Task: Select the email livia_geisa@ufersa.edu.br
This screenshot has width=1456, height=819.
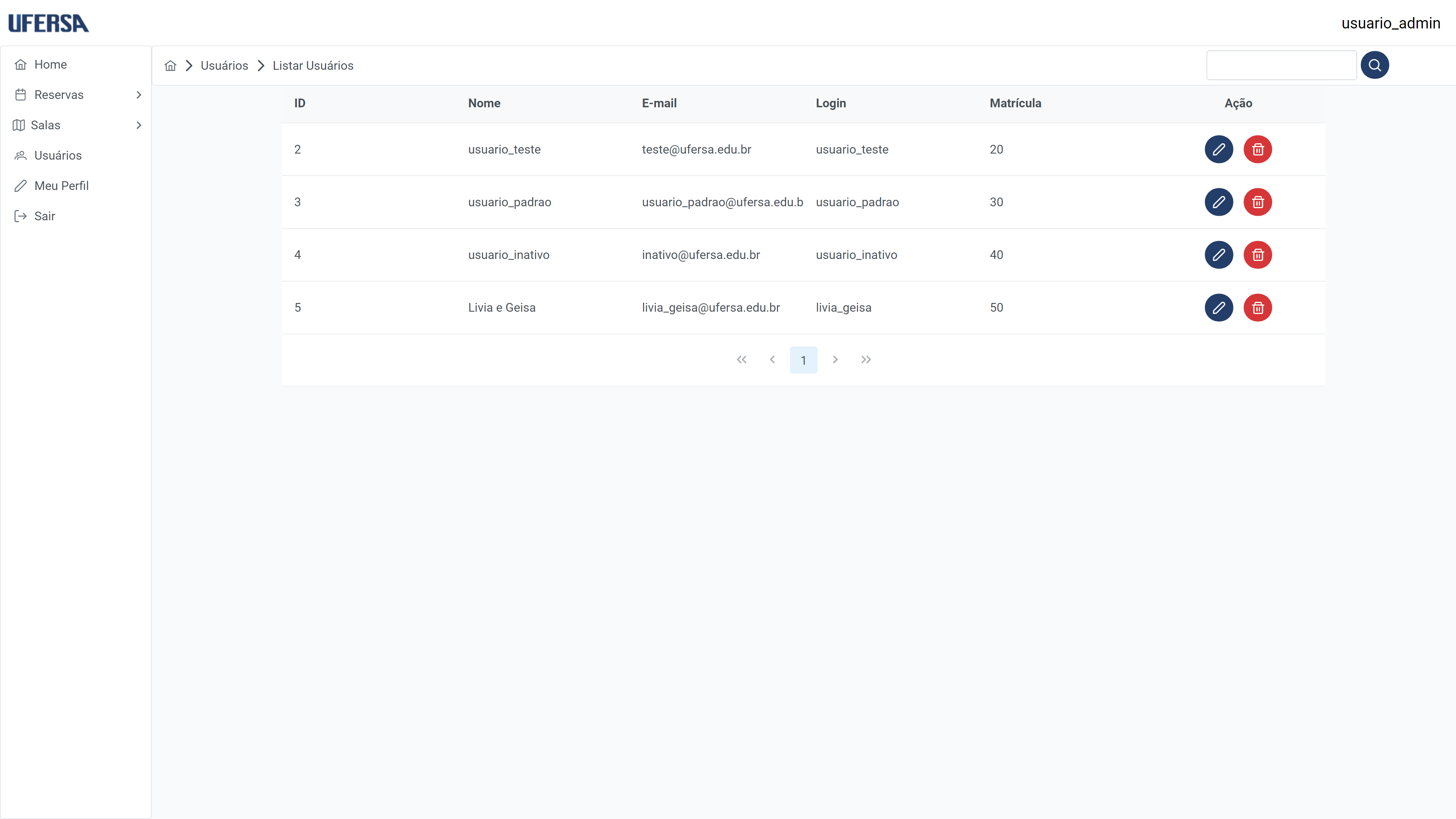Action: point(711,308)
